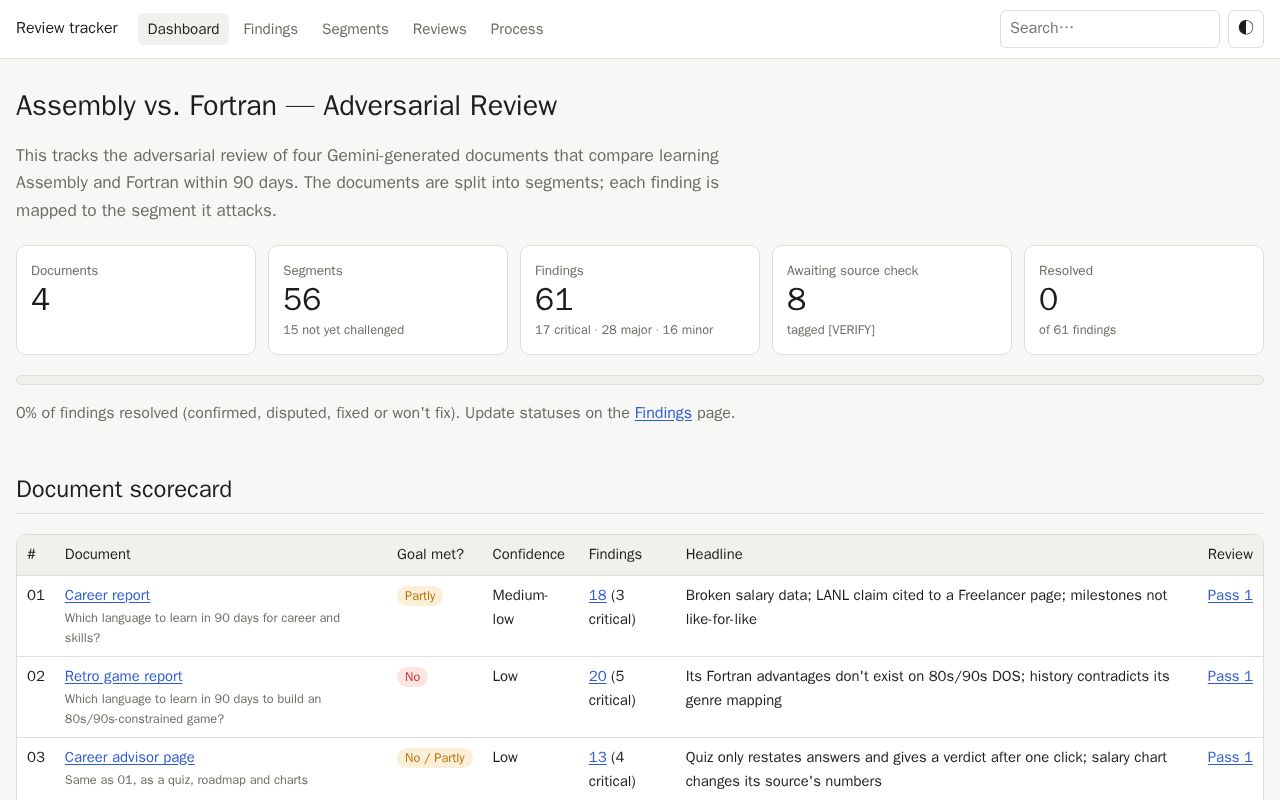This screenshot has width=1280, height=800.
Task: Click the Review column header
Action: coord(1230,554)
